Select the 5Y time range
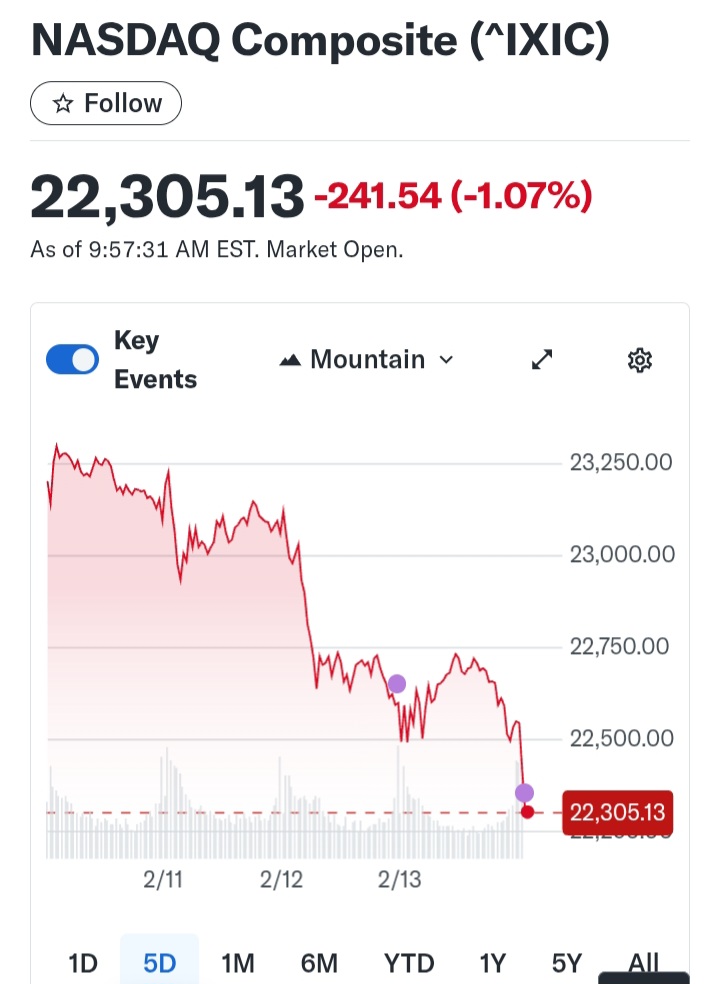720x984 pixels. [566, 964]
